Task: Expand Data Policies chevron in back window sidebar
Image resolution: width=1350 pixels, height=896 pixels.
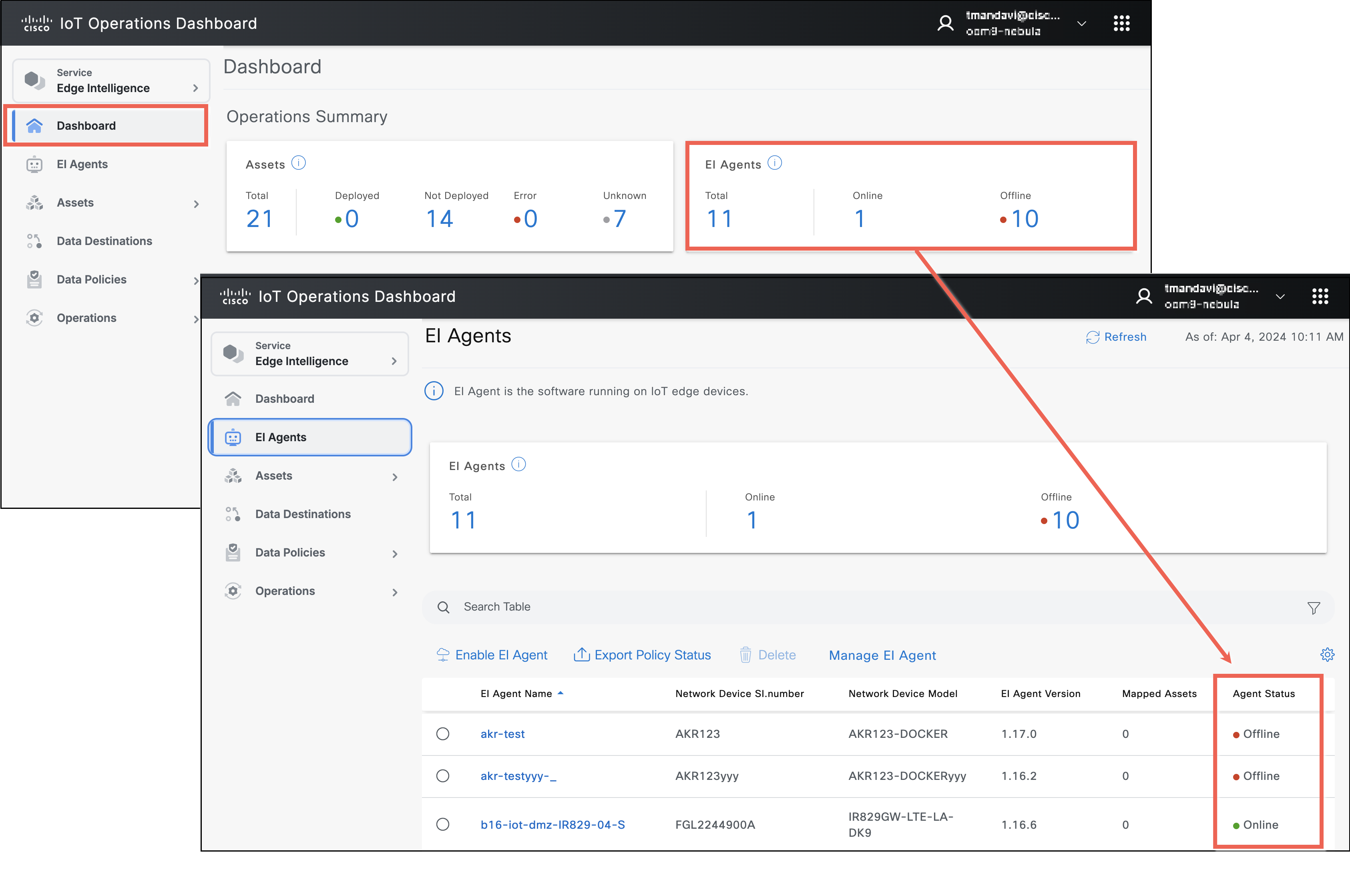Action: click(x=196, y=281)
